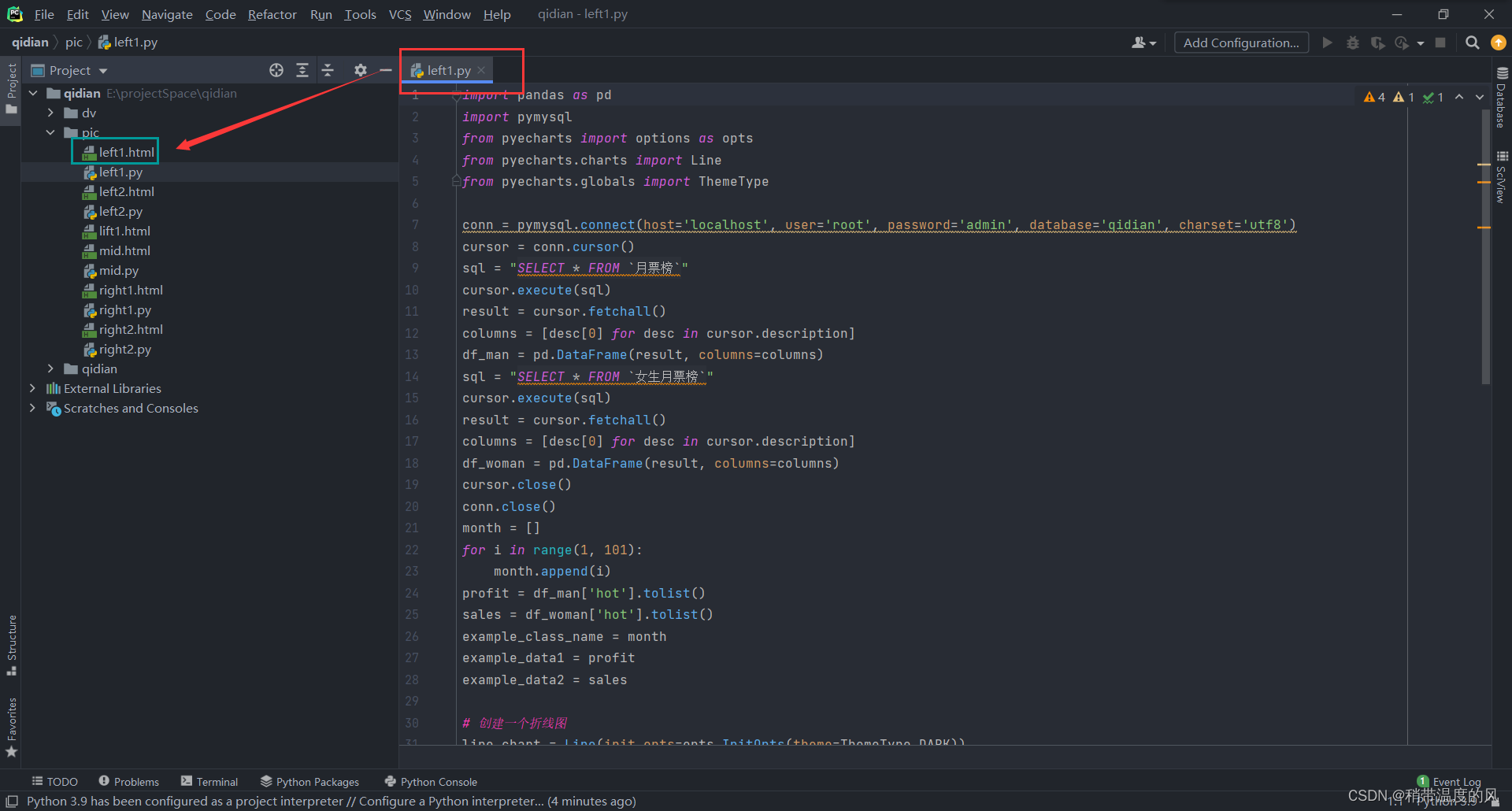Close the left1.py editor tab

point(481,70)
